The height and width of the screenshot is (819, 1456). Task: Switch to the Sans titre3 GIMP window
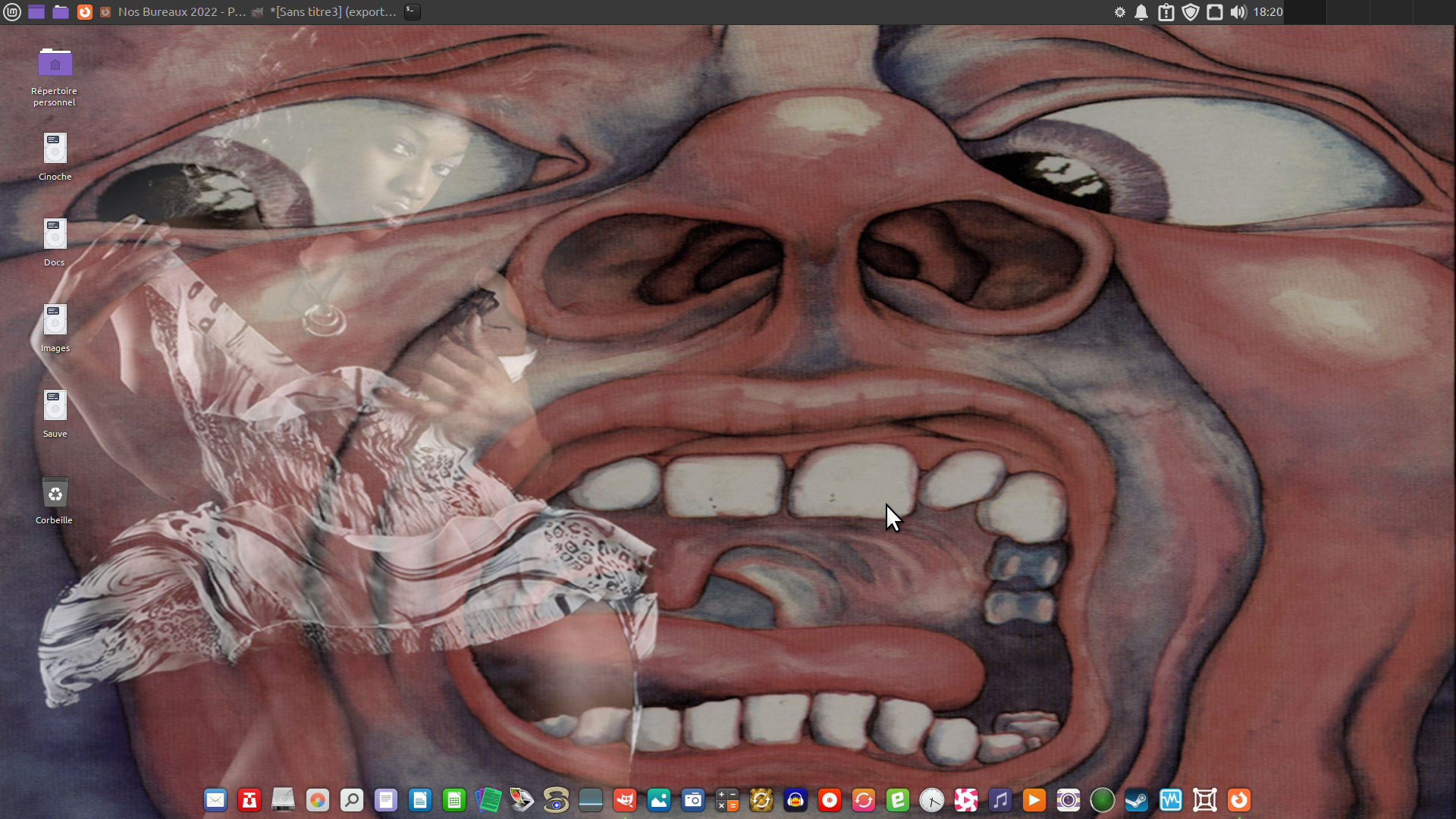(324, 12)
